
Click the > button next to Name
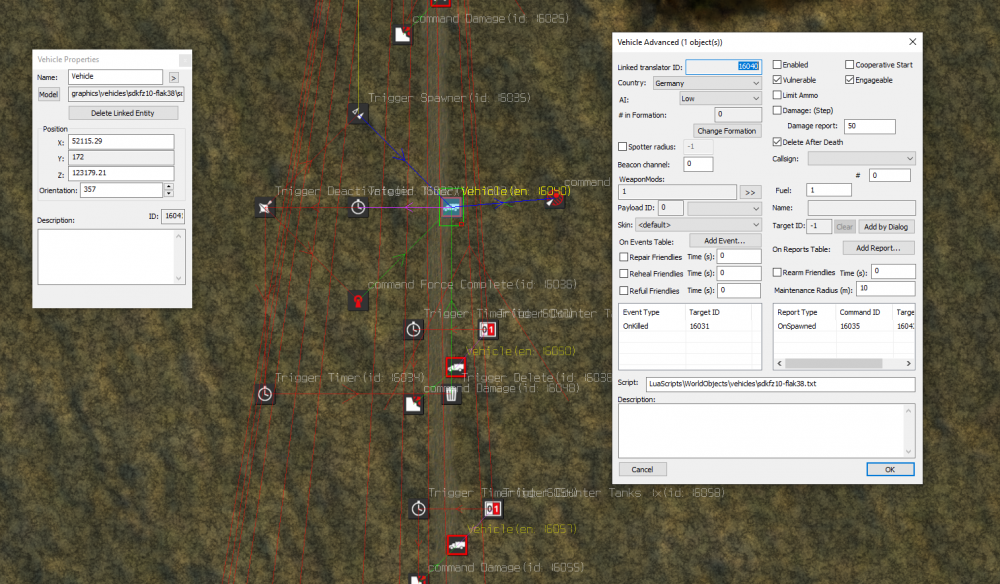173,78
